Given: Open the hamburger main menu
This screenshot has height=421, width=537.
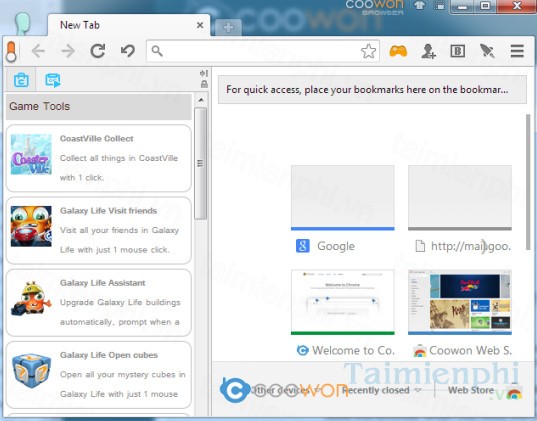Looking at the screenshot, I should click(517, 51).
